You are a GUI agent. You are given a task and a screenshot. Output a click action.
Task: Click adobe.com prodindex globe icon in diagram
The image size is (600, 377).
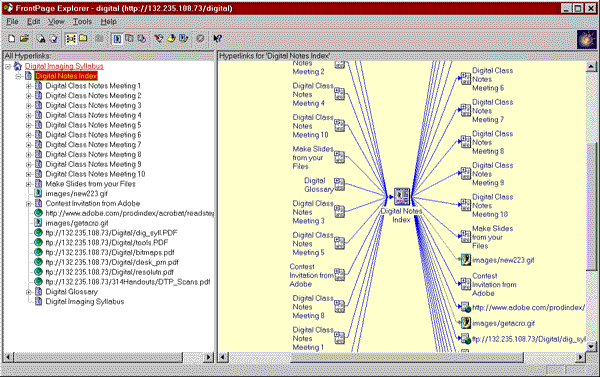pyautogui.click(x=466, y=307)
